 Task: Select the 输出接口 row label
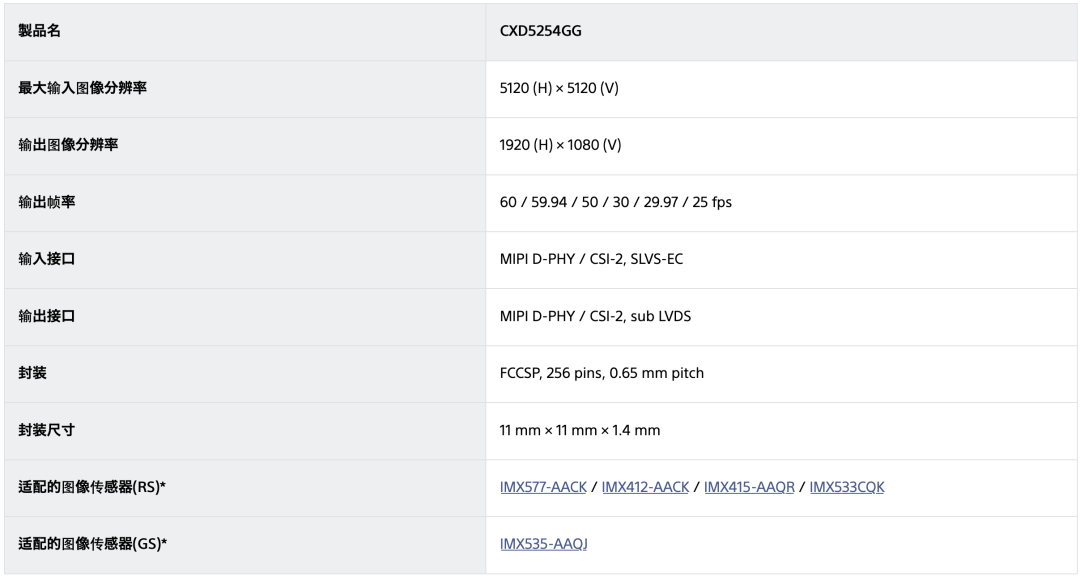[46, 316]
